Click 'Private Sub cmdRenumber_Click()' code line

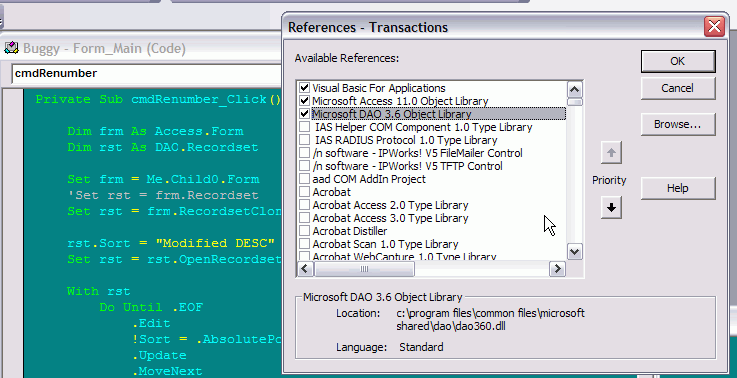coord(158,99)
